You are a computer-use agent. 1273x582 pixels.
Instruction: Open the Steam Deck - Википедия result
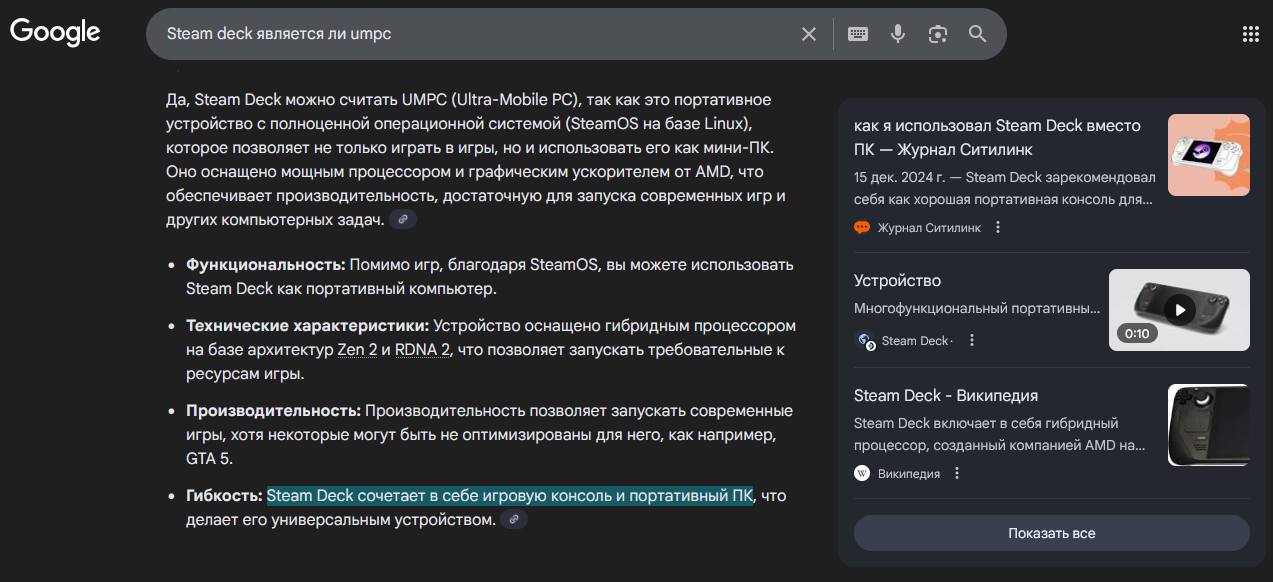click(946, 396)
